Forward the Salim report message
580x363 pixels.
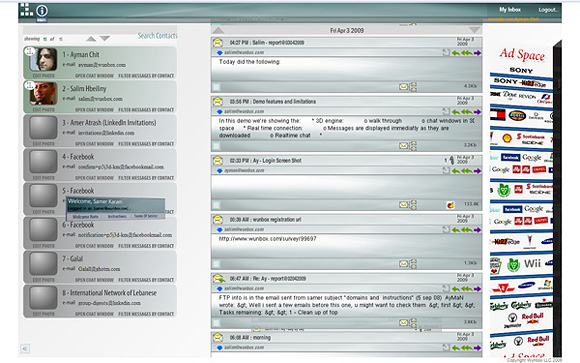(x=477, y=53)
